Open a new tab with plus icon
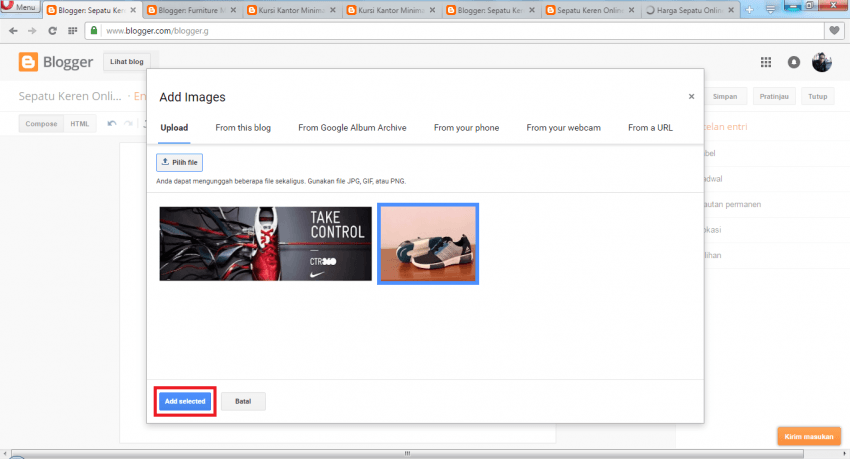The width and height of the screenshot is (850, 459). tap(749, 10)
